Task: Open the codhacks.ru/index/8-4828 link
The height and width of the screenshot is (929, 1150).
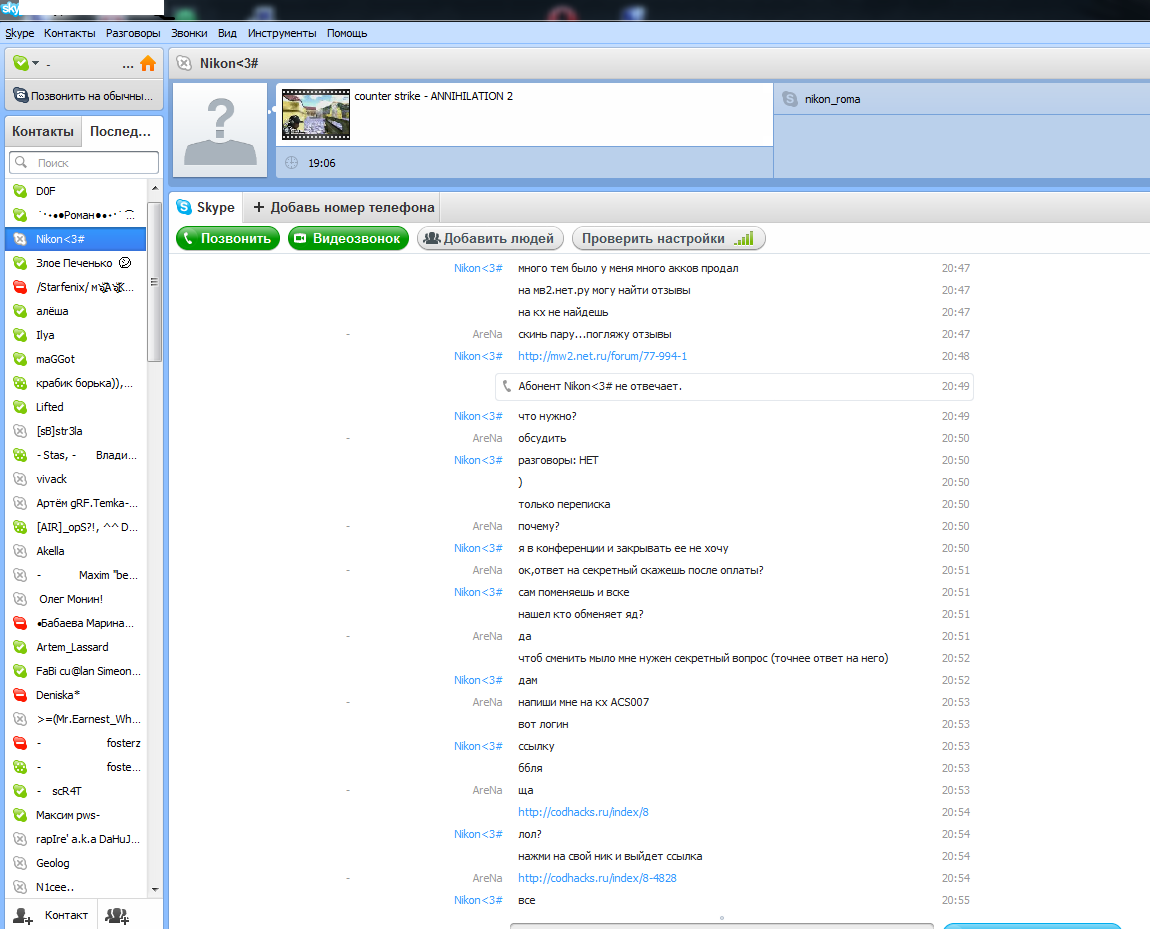Action: pos(597,878)
